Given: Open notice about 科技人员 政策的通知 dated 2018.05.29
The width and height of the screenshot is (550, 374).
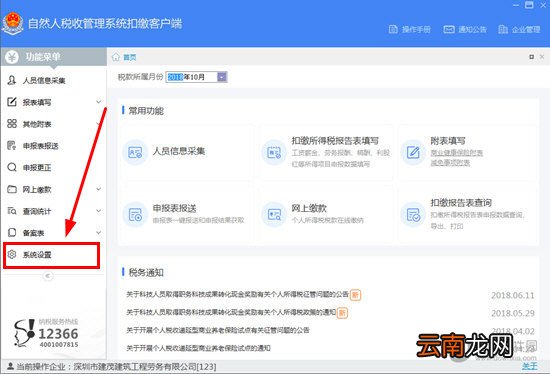Looking at the screenshot, I should pos(231,312).
